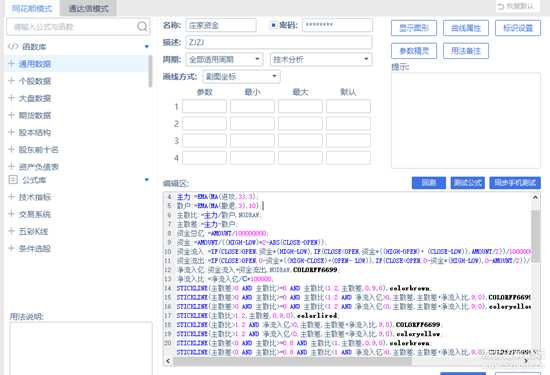550x375 pixels.
Task: Click code line 5 starting with 散户
Action: [x=220, y=206]
